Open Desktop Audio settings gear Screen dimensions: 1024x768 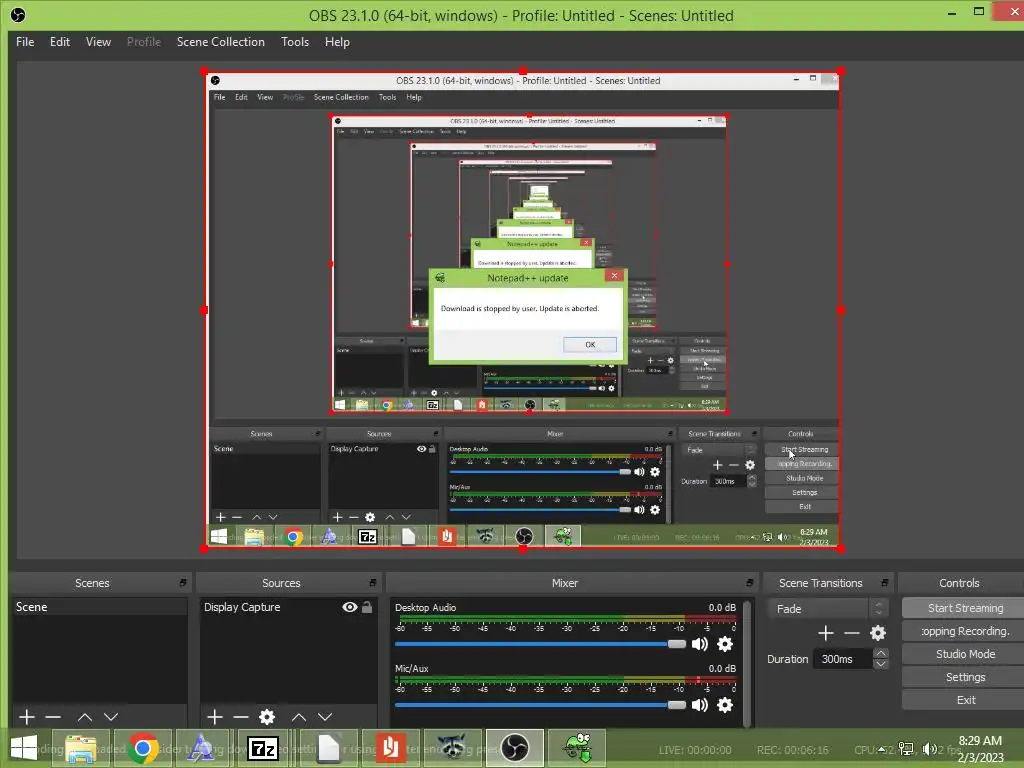point(725,645)
